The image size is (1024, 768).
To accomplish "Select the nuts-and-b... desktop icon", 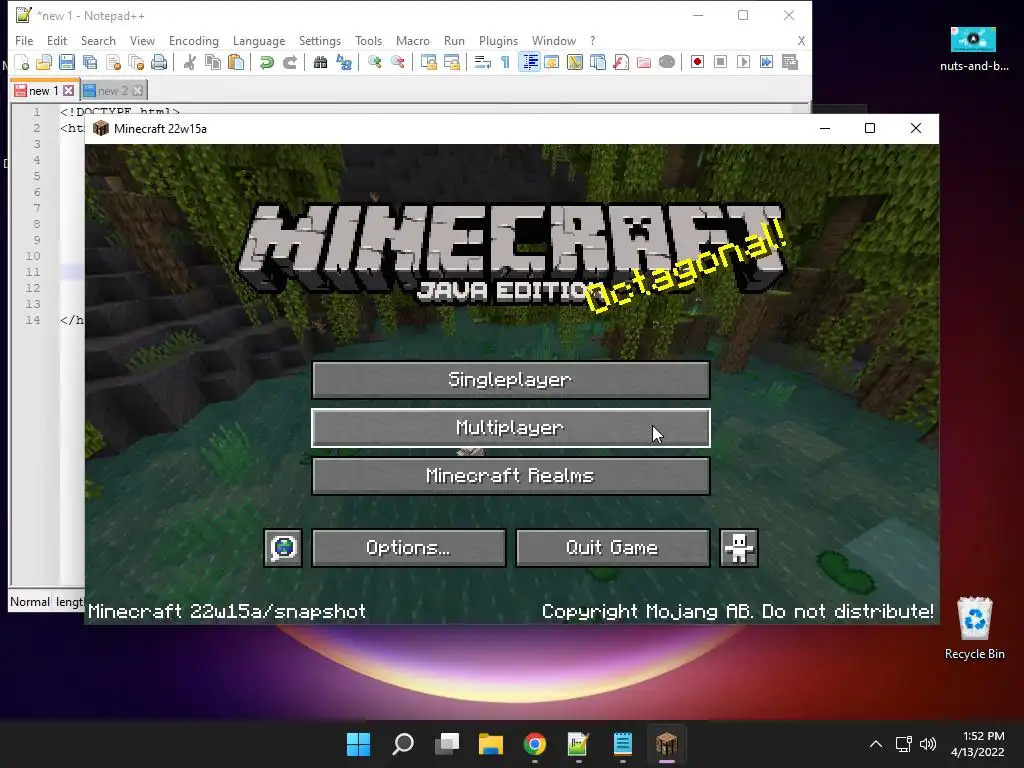I will 974,48.
